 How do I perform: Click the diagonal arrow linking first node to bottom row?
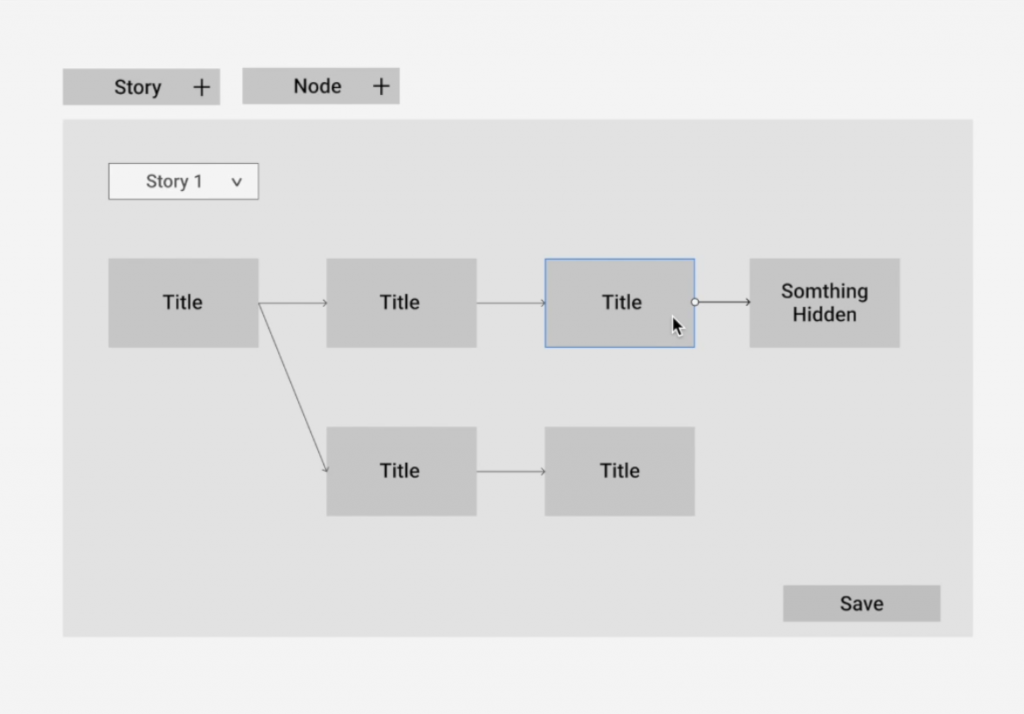coord(293,387)
